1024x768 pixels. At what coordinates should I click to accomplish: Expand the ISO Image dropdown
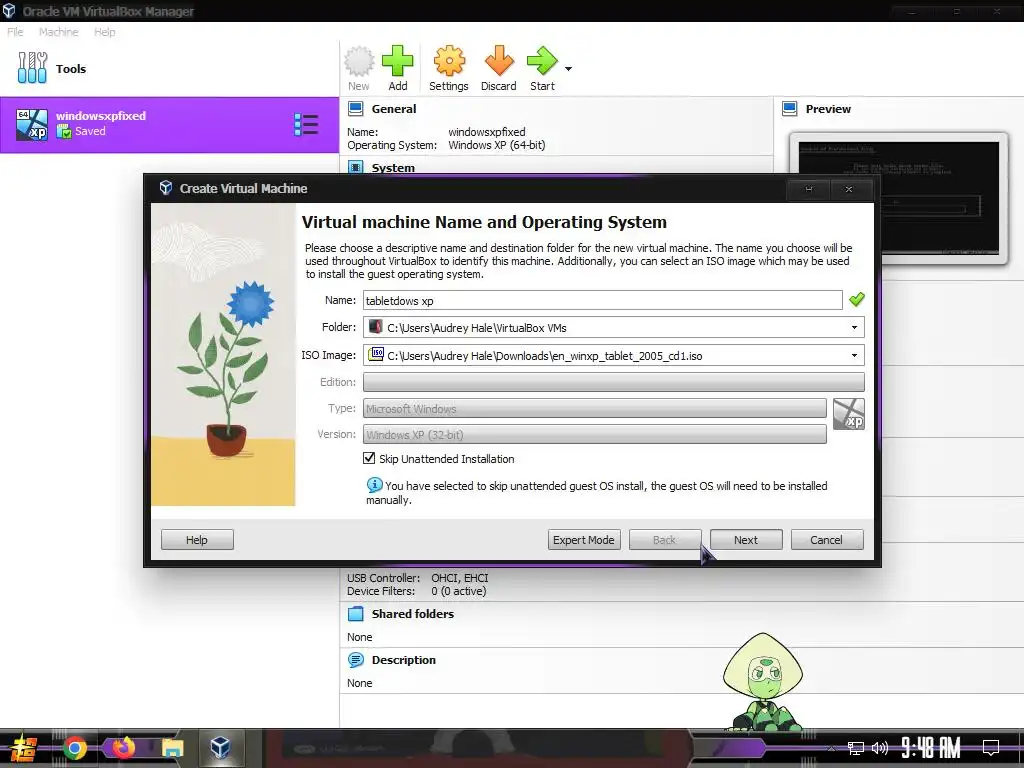click(854, 355)
